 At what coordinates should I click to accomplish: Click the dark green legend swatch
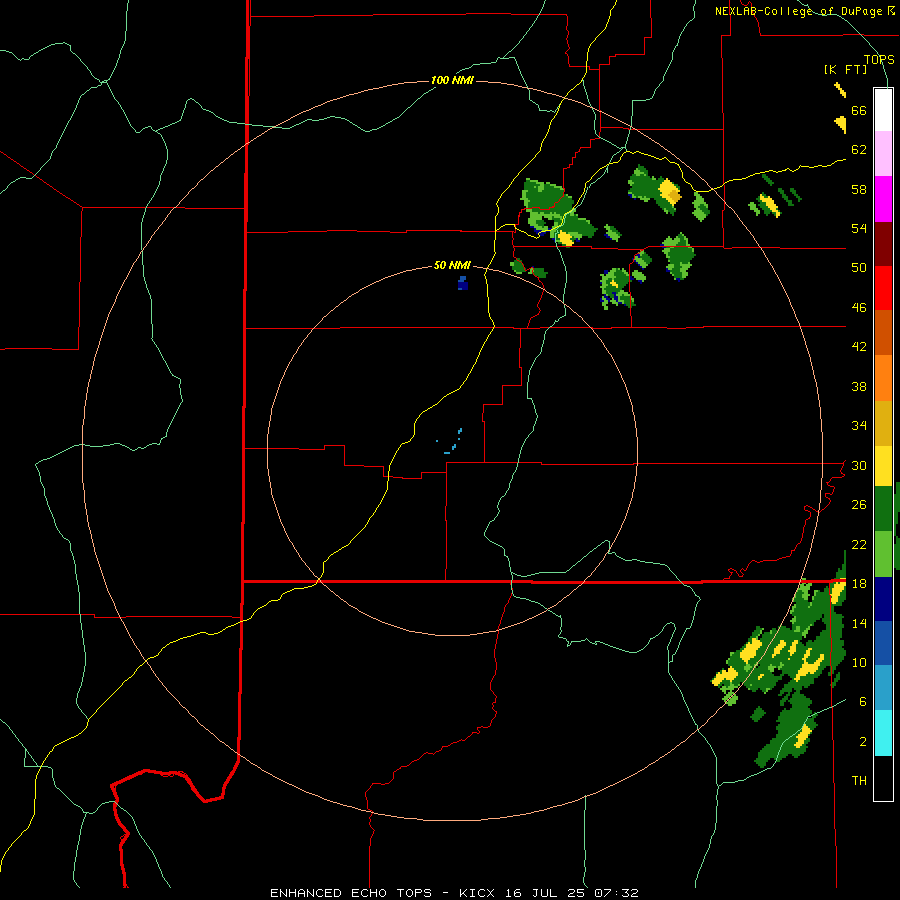click(x=883, y=509)
